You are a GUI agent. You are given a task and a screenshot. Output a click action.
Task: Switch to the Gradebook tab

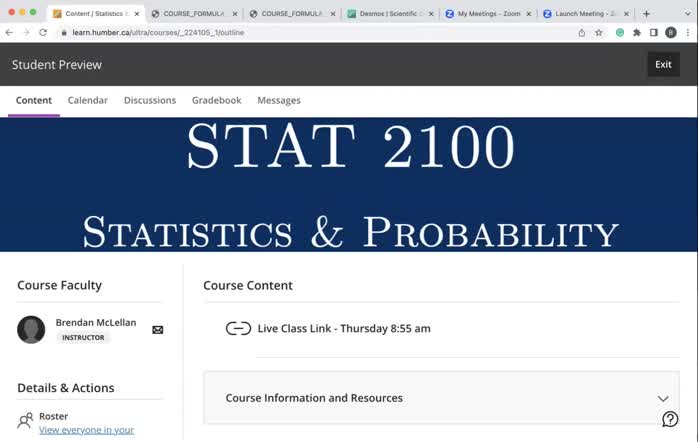click(216, 100)
